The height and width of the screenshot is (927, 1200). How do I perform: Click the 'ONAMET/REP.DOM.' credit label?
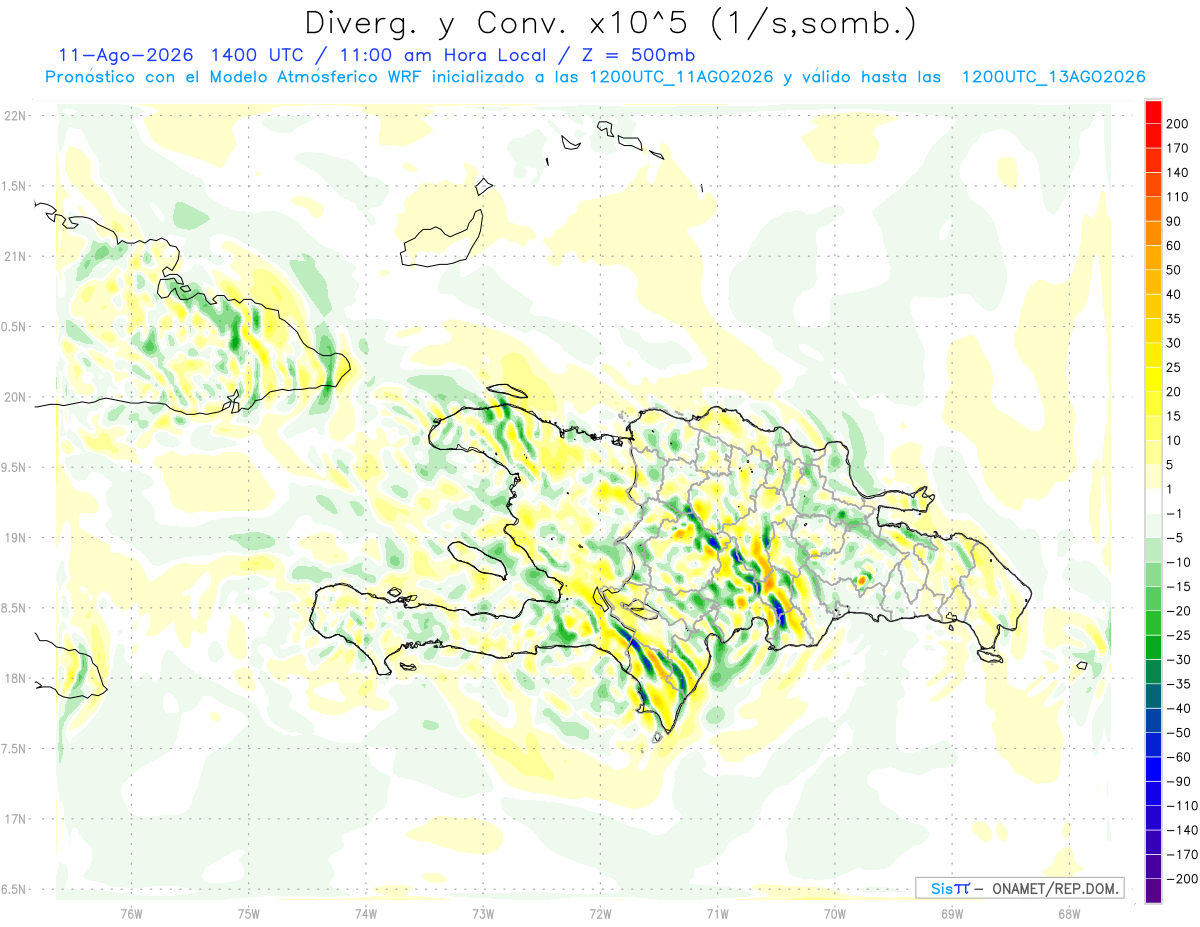(x=1057, y=888)
